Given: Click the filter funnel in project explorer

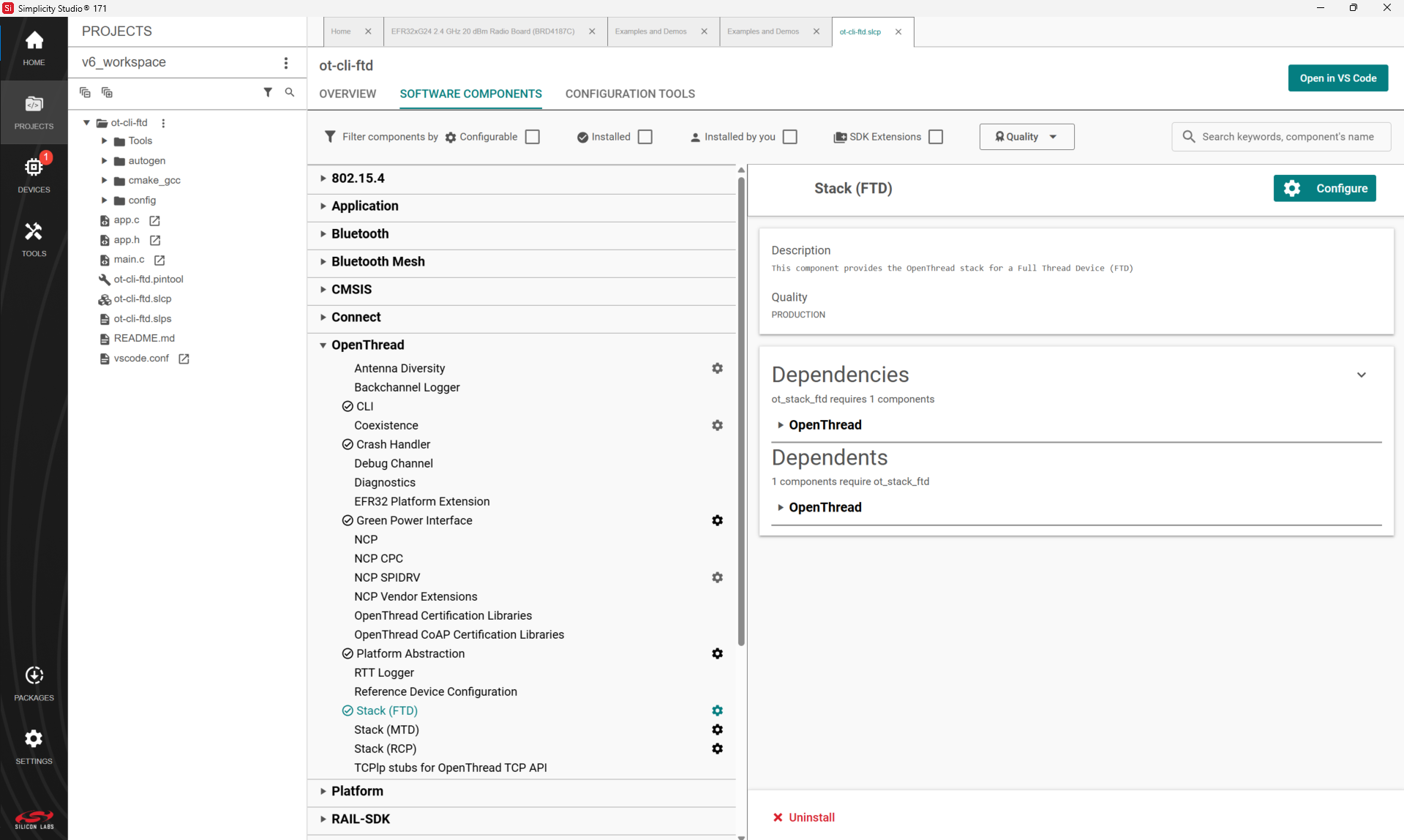Looking at the screenshot, I should [268, 92].
